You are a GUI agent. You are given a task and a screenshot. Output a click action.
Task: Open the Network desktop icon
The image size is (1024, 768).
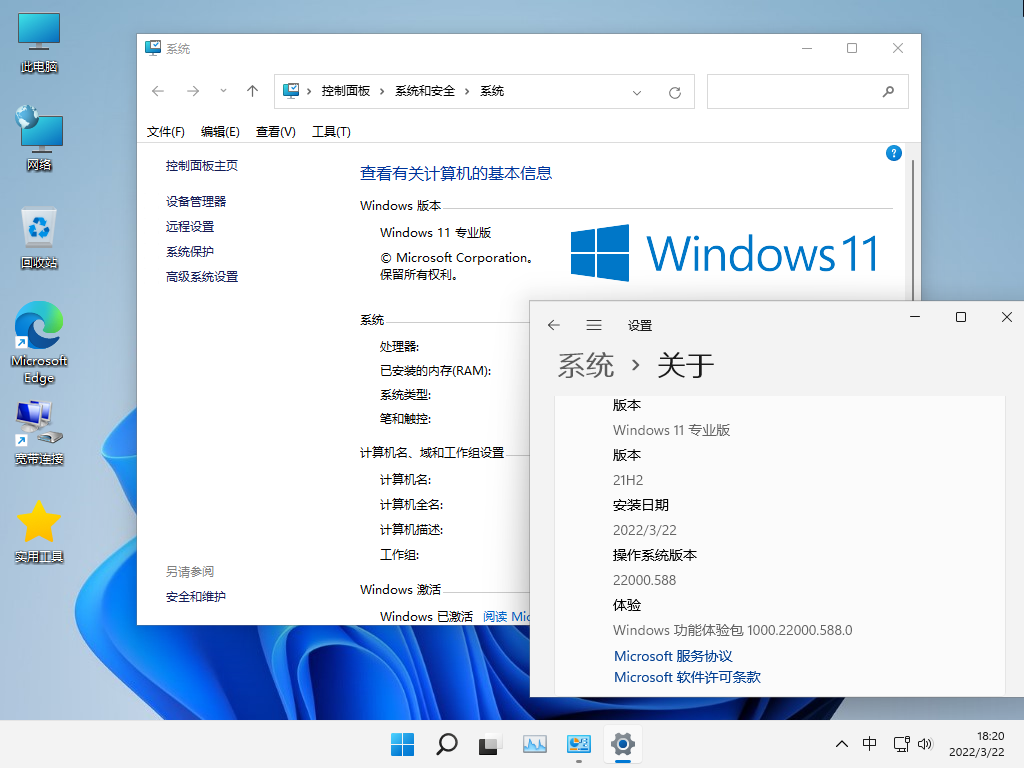39,138
